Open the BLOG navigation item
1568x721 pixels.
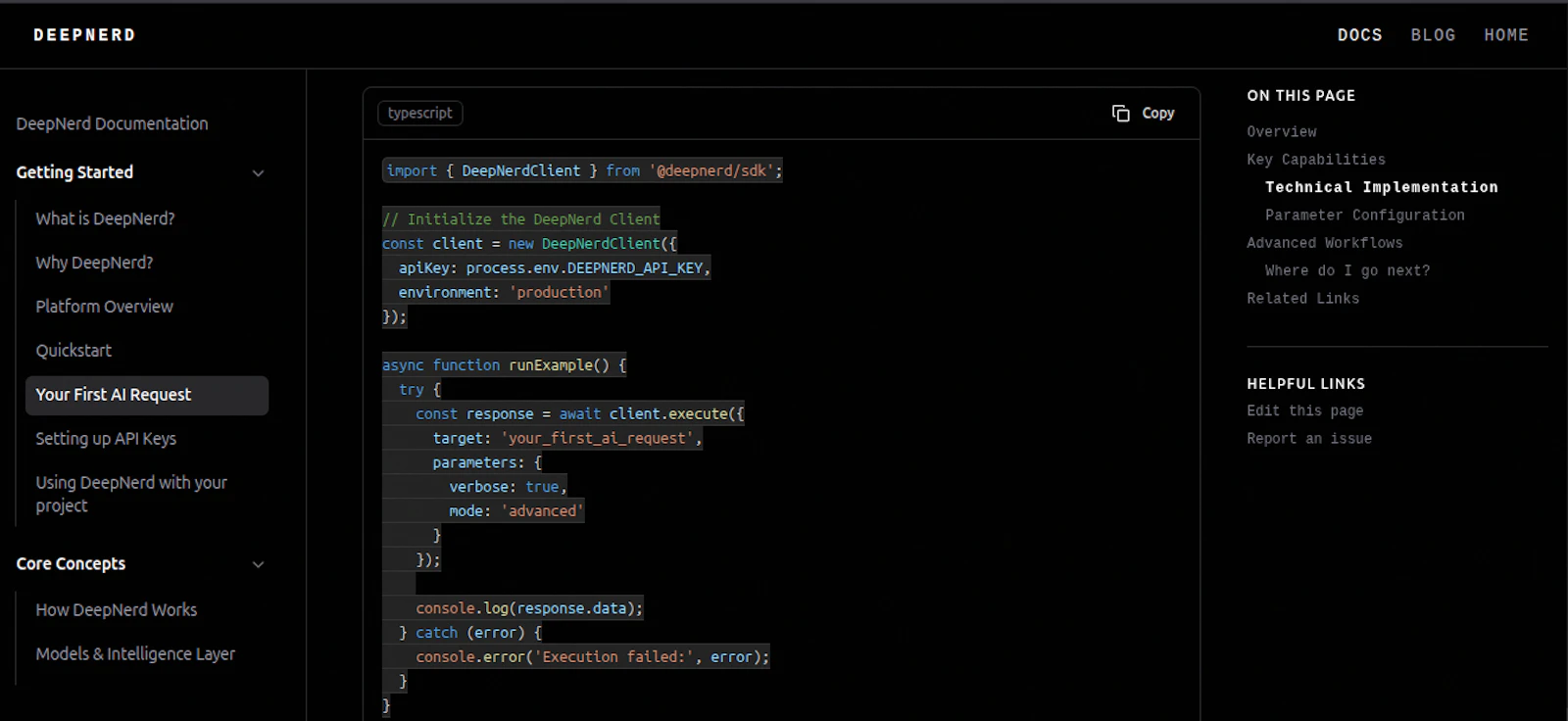pos(1433,35)
